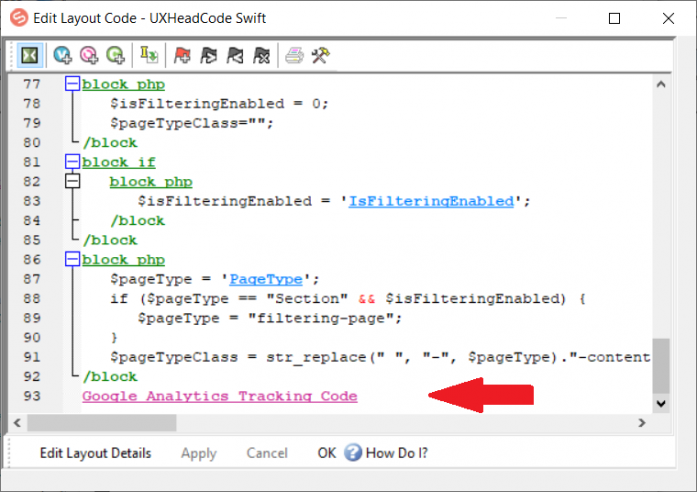Collapse the block if on line 81
Viewport: 697px width, 492px height.
tap(72, 162)
